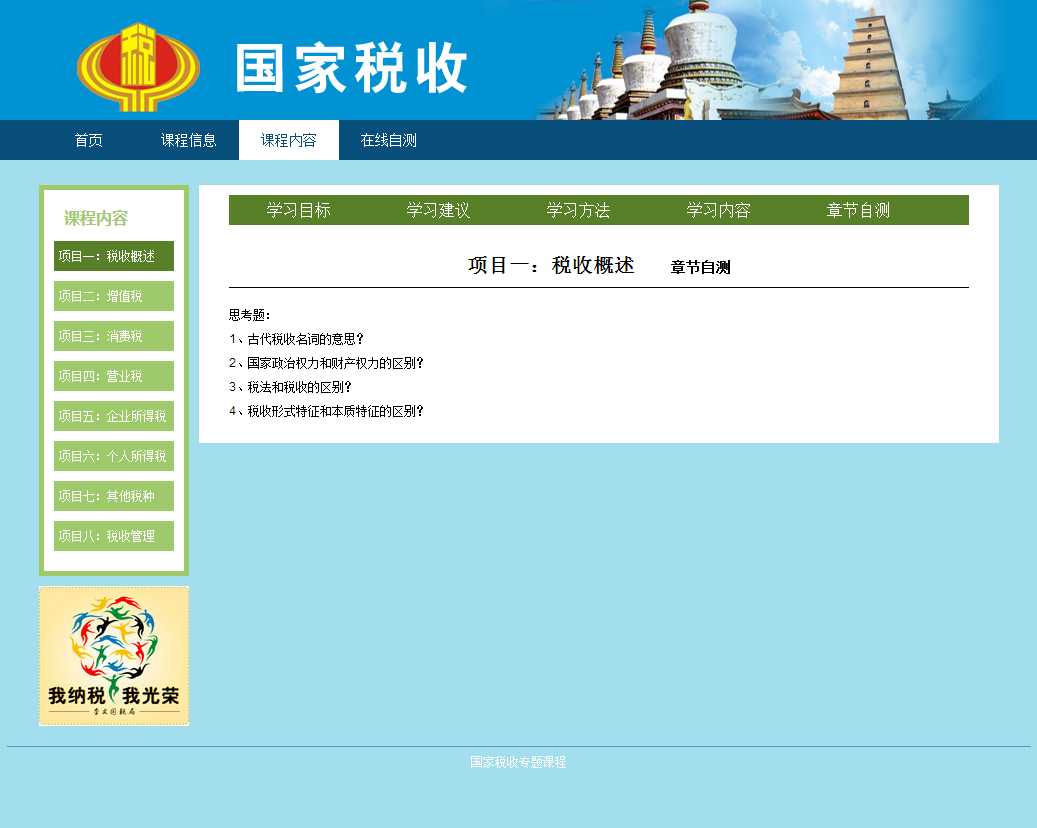Switch to the 学习目标 tab
The width and height of the screenshot is (1037, 828).
298,210
